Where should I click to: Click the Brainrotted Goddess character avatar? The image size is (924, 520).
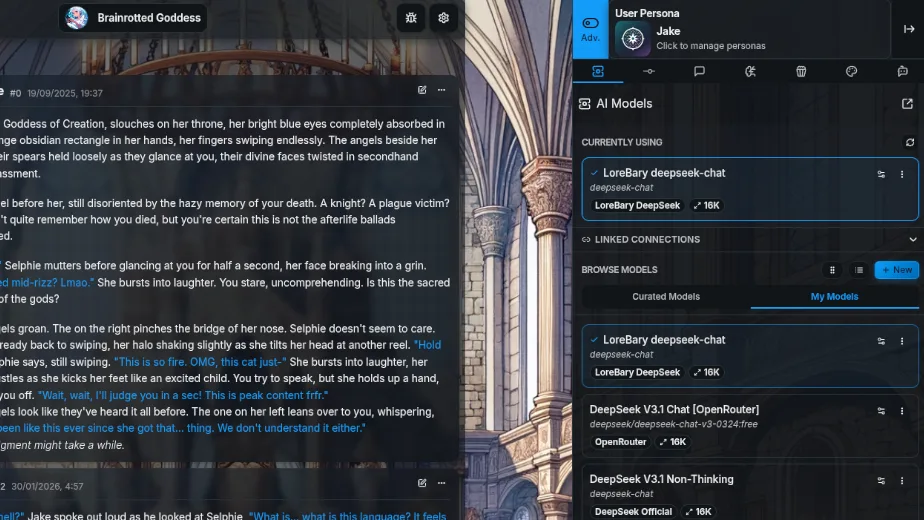[x=76, y=18]
